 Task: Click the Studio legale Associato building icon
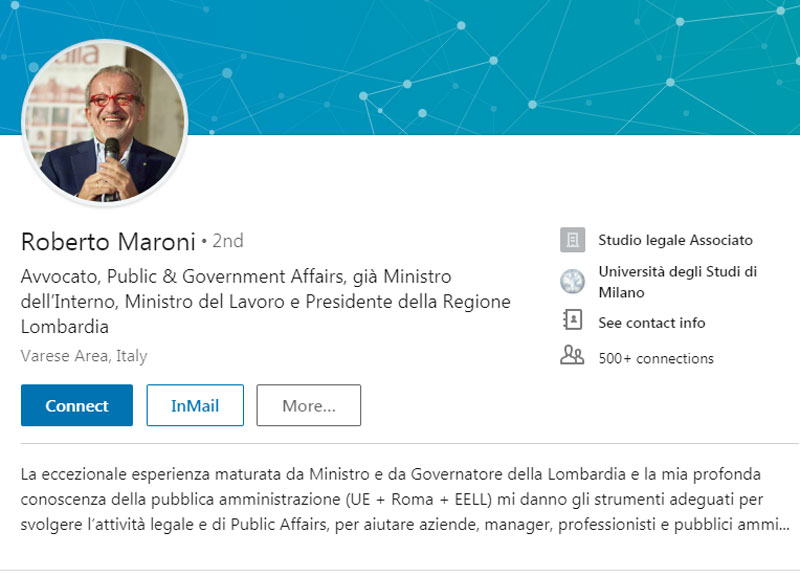coord(572,240)
